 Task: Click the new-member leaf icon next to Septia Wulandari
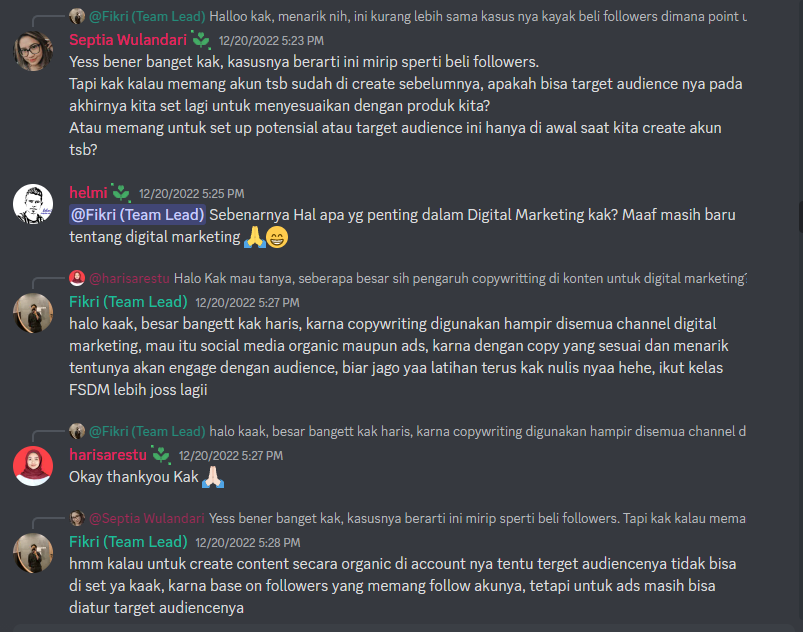201,39
